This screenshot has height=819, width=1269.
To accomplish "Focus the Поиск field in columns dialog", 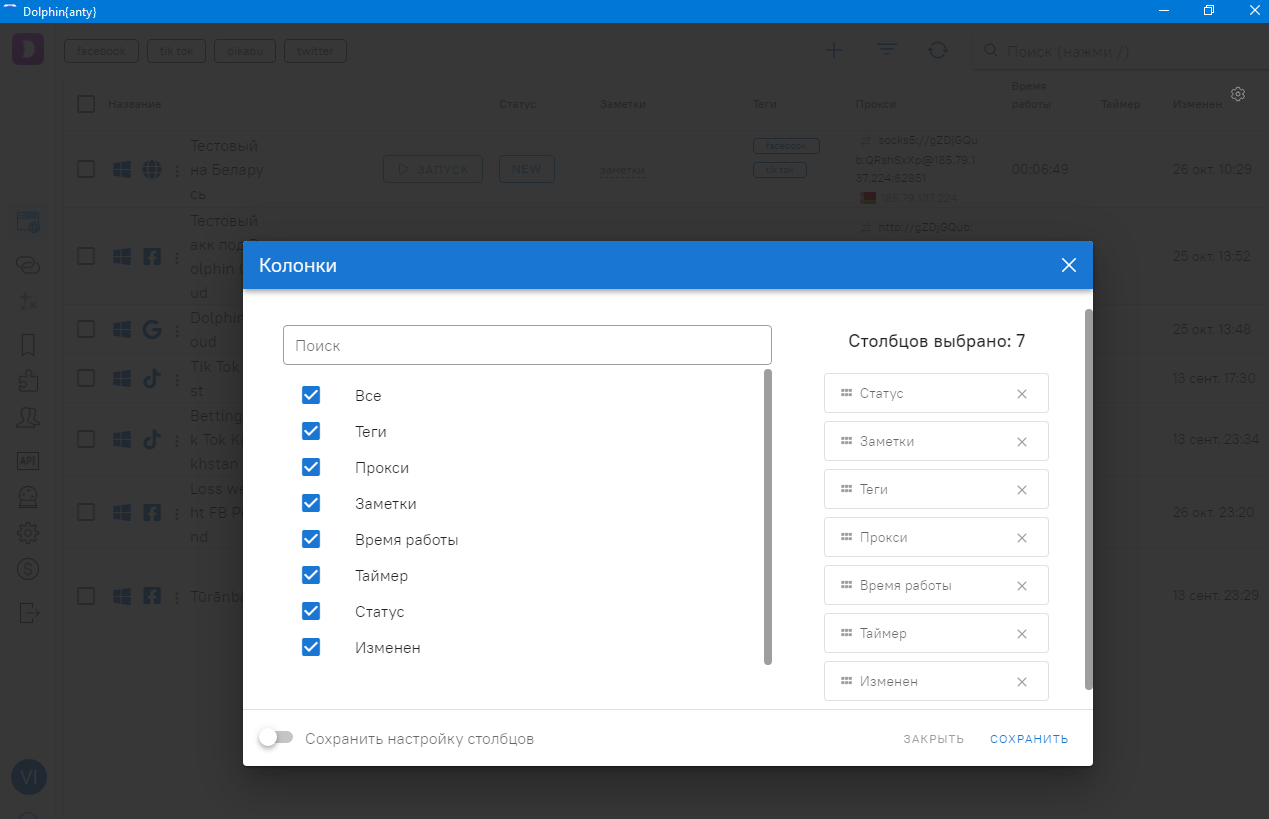I will [x=527, y=345].
